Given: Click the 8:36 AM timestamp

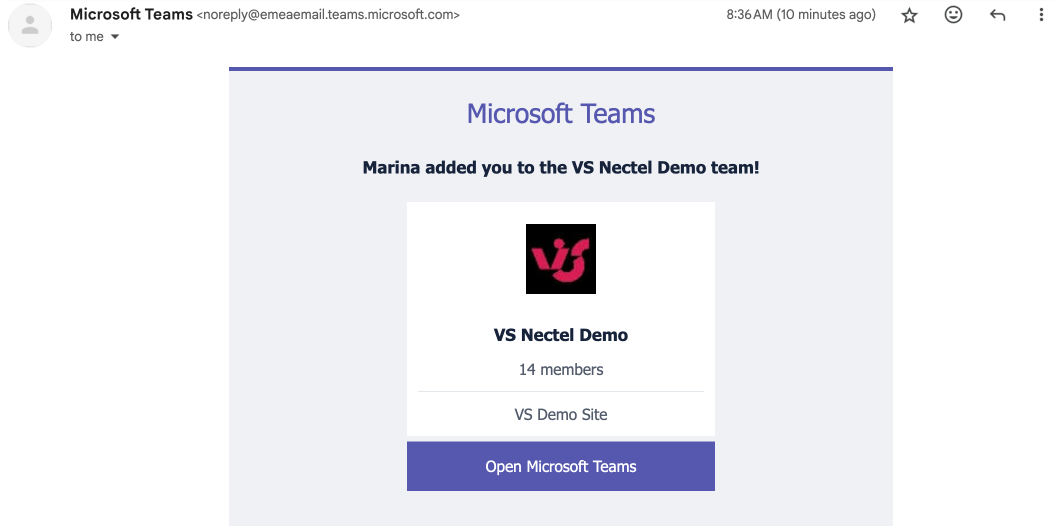Looking at the screenshot, I should [749, 14].
